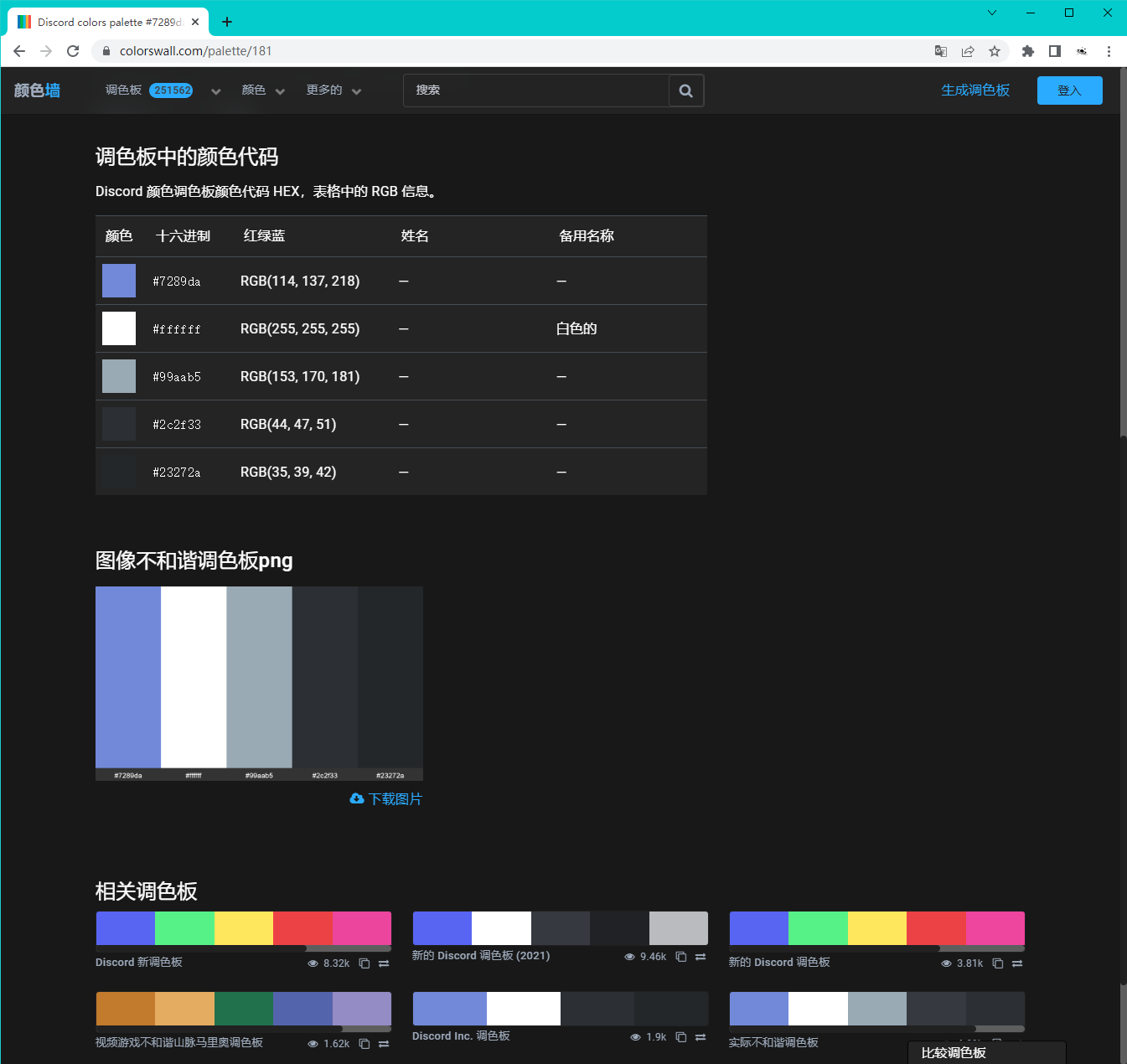Open the 生成调色板 link

974,90
